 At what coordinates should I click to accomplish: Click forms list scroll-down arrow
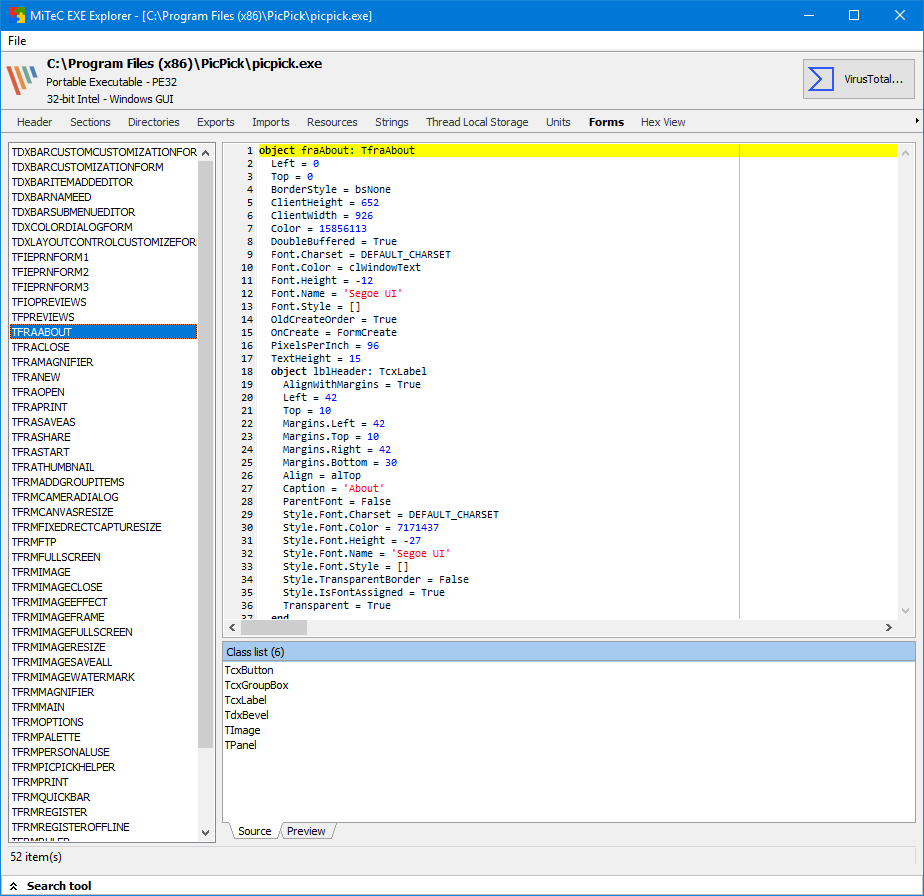click(x=205, y=833)
